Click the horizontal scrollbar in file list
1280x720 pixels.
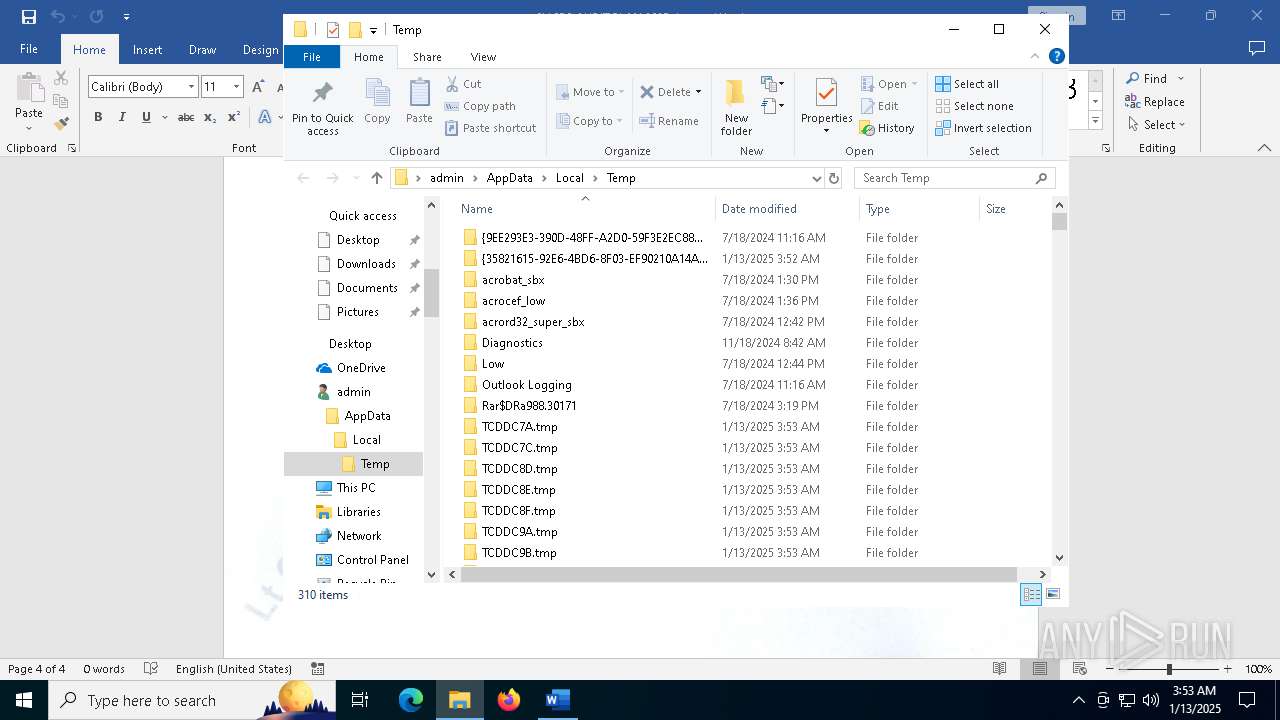pyautogui.click(x=738, y=574)
